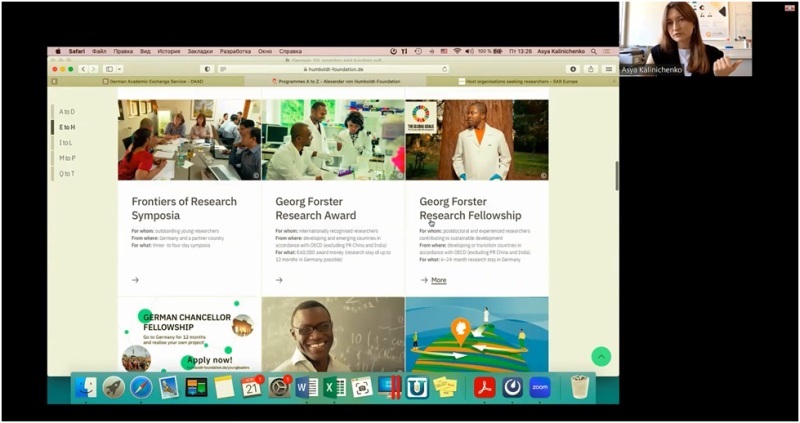The image size is (800, 423).
Task: Click the Wi-Fi status icon
Action: point(457,51)
